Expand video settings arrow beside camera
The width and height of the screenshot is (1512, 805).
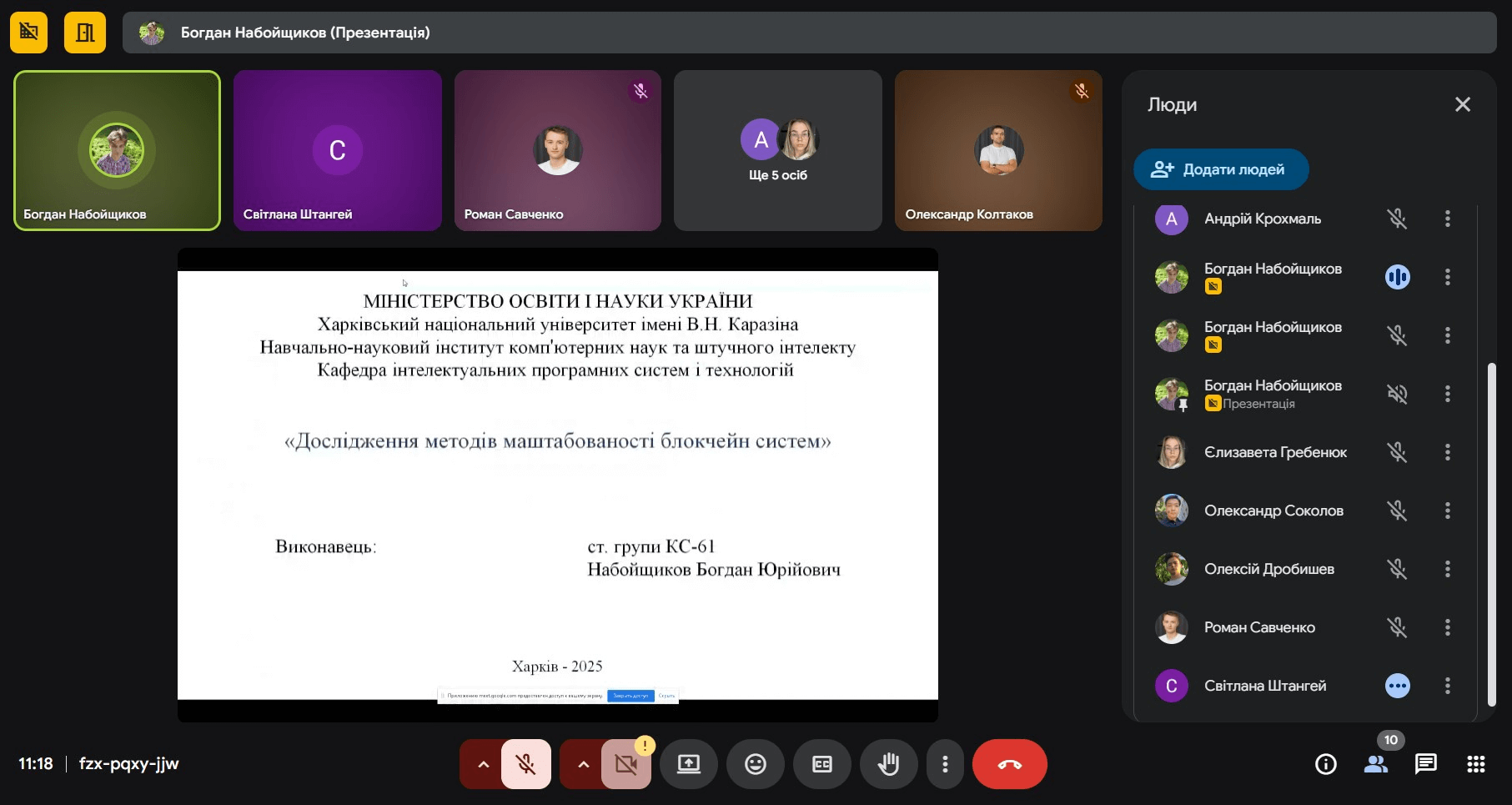(583, 764)
